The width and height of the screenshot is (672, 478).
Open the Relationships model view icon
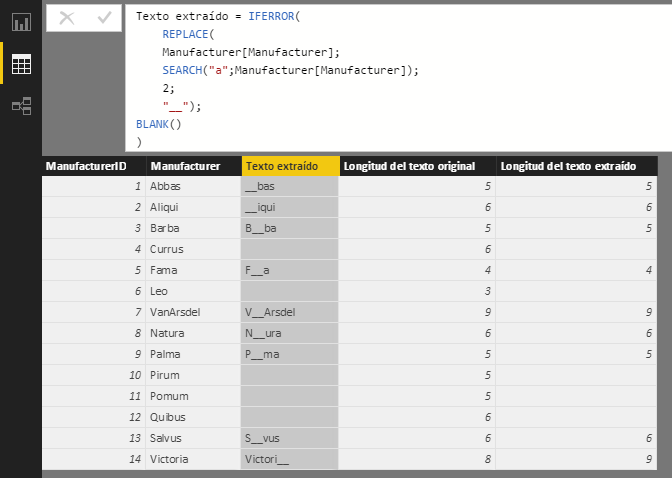click(21, 106)
